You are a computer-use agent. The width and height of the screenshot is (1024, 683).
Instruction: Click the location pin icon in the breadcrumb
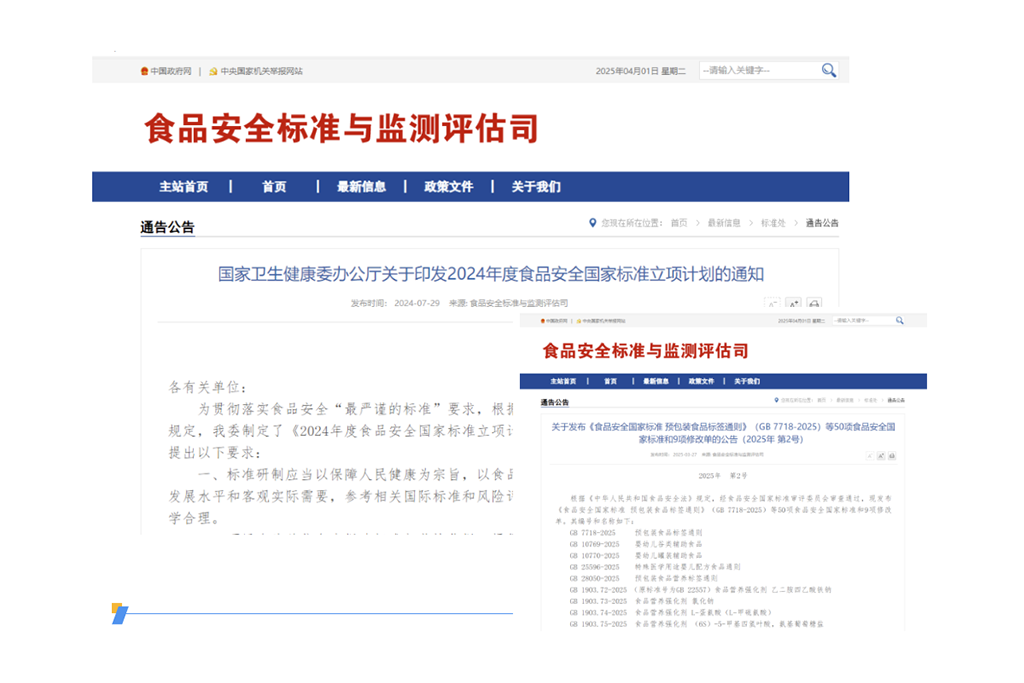592,223
